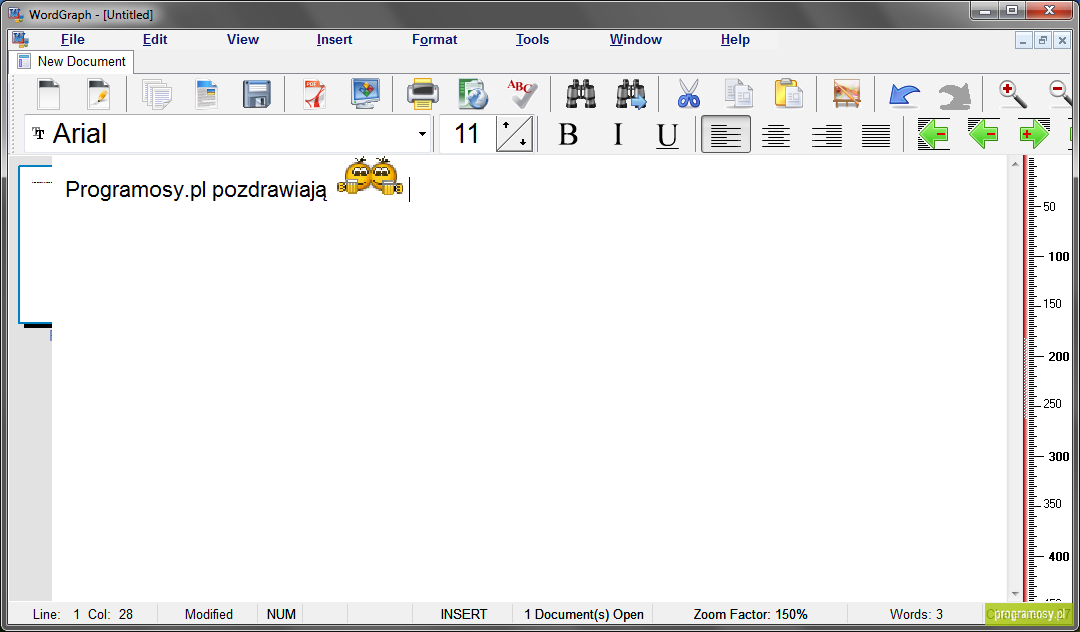Click 'INSERT' mode in status bar
Viewport: 1080px width, 632px height.
pyautogui.click(x=464, y=614)
